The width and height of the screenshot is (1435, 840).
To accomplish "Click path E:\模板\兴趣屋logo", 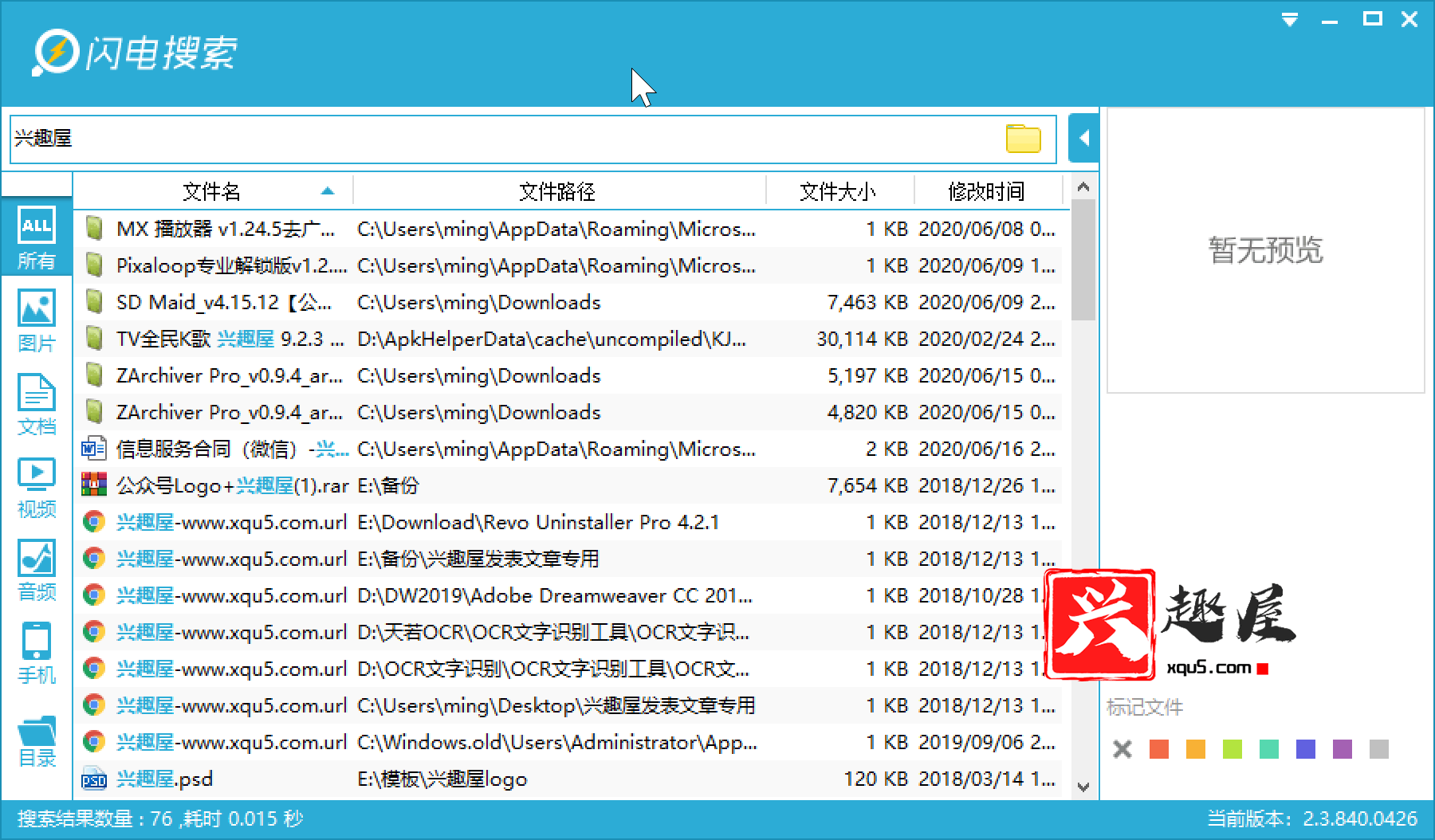I will pos(442,779).
